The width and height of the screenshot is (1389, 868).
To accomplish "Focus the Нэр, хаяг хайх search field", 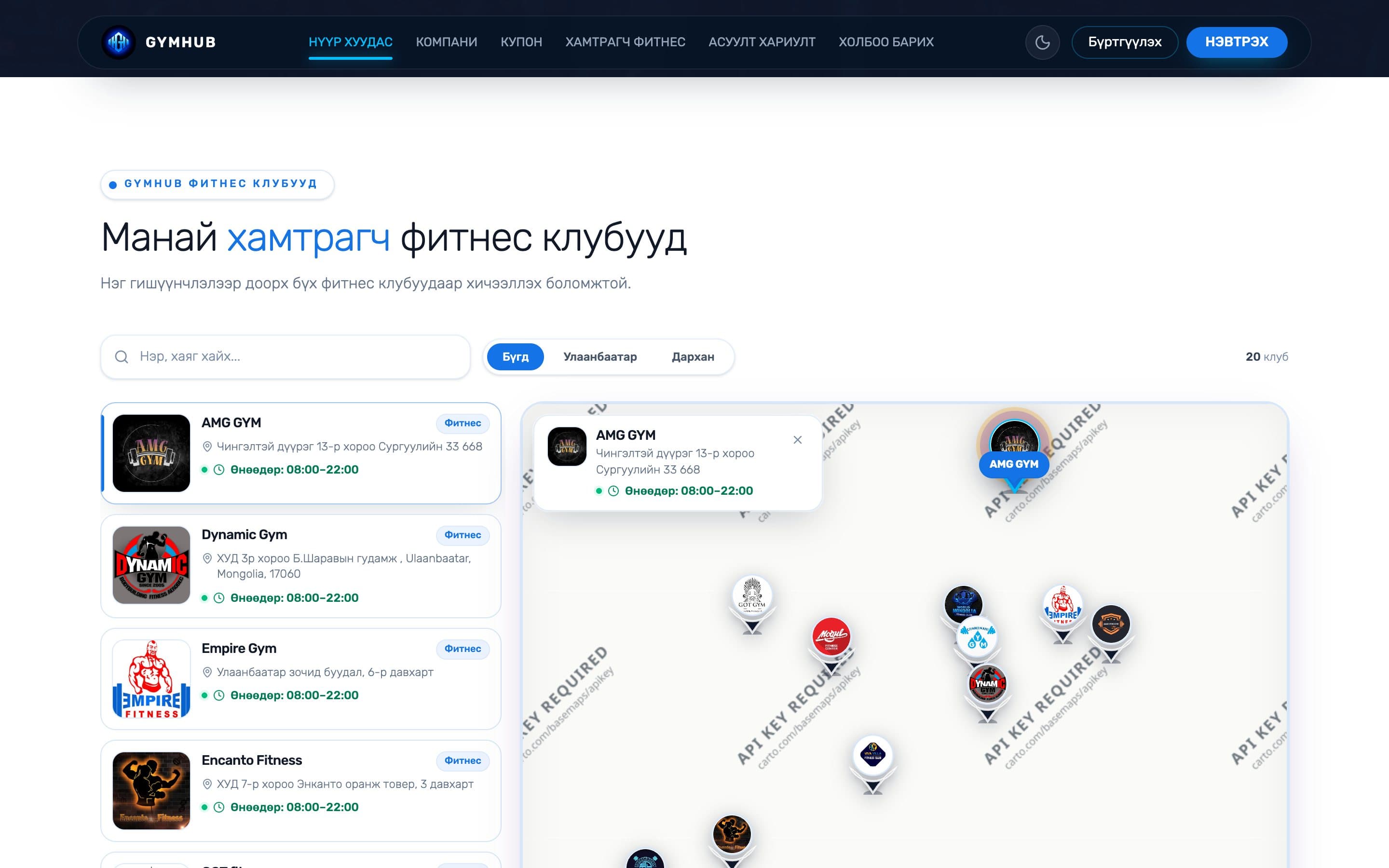I will coord(285,356).
